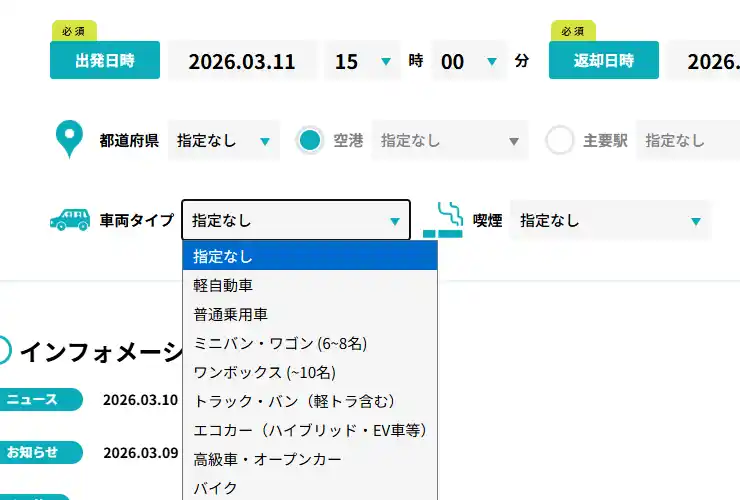Pick エコカー (ハイブリッド・EV車等) option
The image size is (740, 500).
(310, 430)
